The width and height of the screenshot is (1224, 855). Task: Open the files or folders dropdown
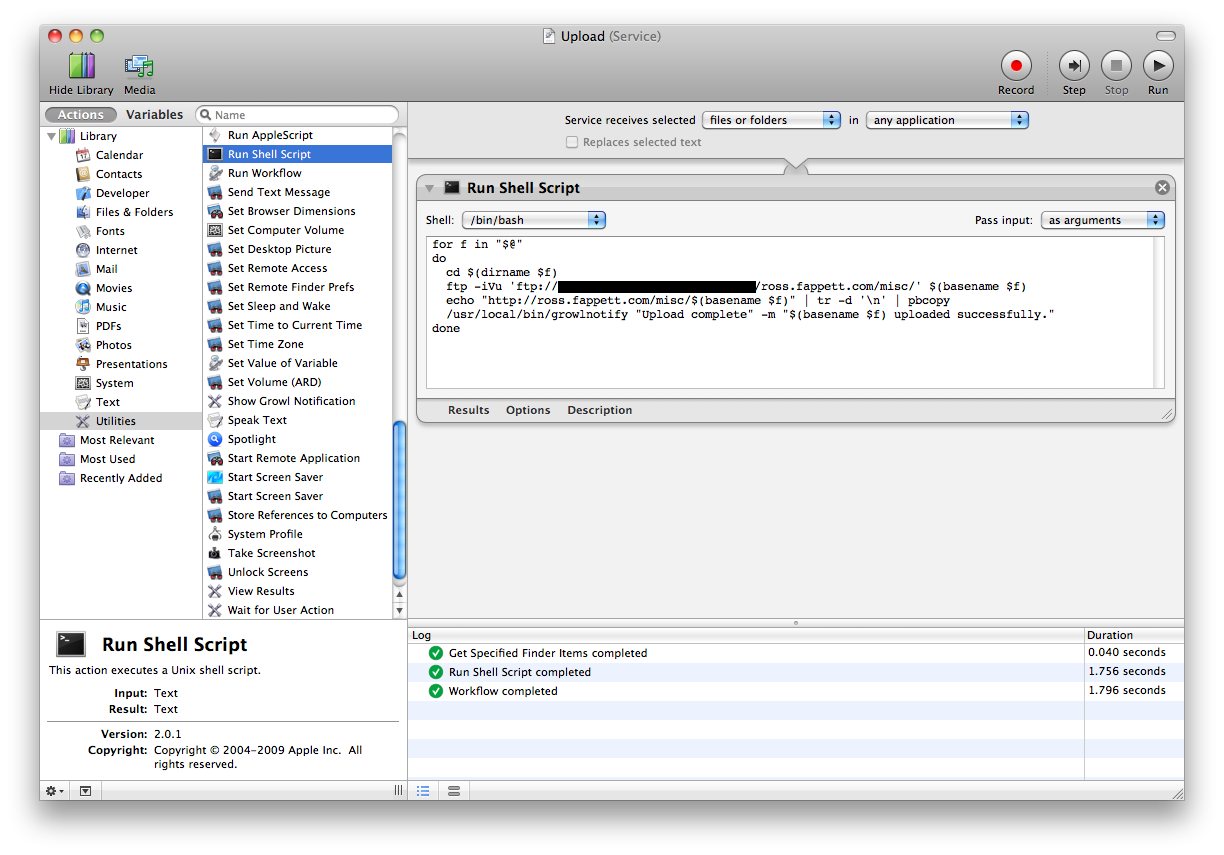[x=771, y=120]
